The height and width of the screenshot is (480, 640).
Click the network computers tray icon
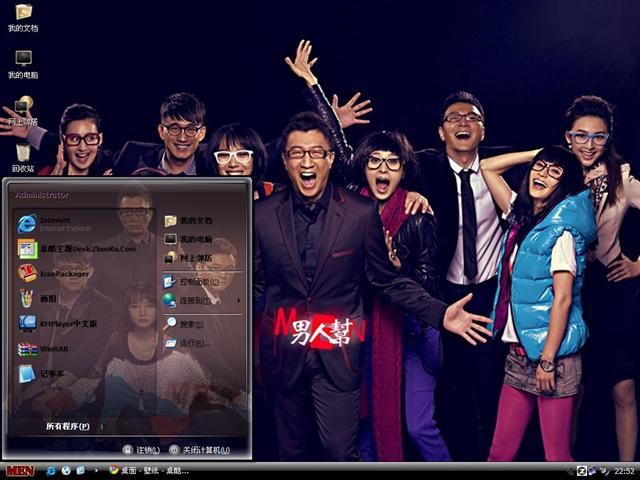(x=592, y=471)
